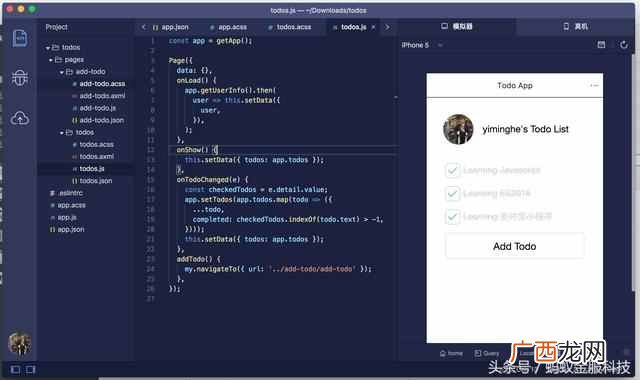Image resolution: width=640 pixels, height=380 pixels.
Task: Toggle the second Learning todo checkbox
Action: [452, 193]
